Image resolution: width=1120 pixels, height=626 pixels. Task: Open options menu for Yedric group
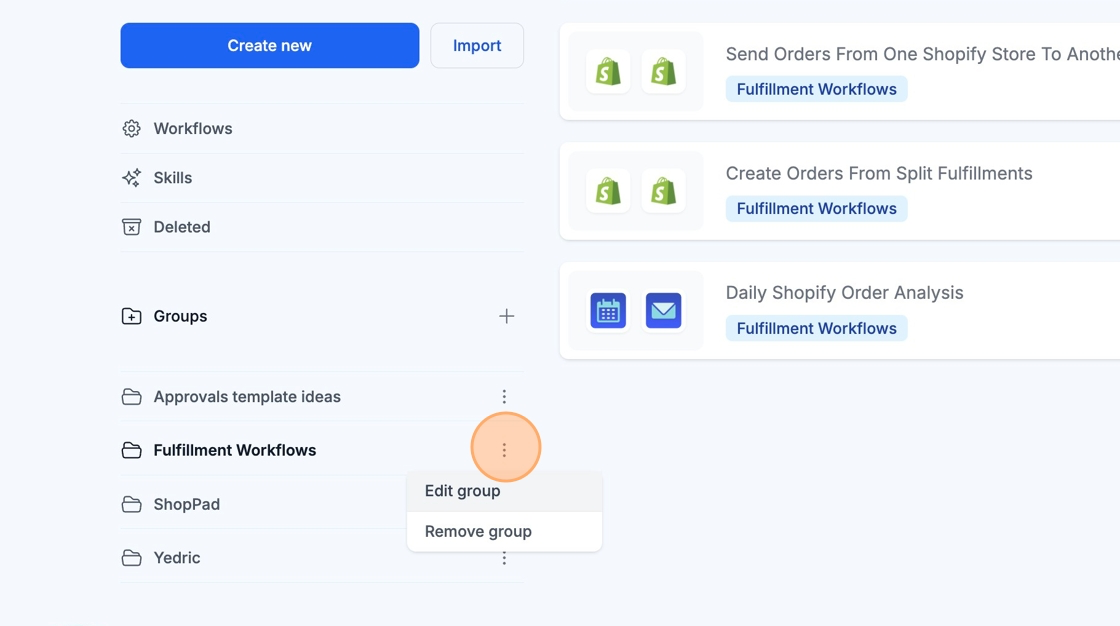pos(504,558)
